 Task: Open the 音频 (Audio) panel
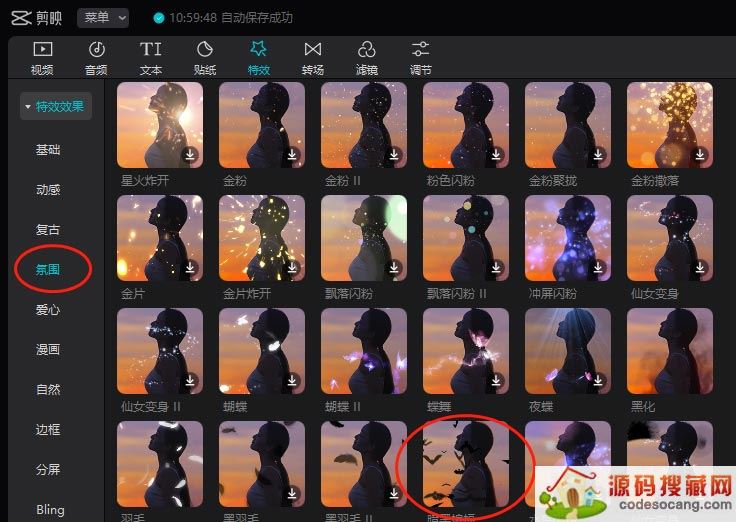click(x=96, y=57)
